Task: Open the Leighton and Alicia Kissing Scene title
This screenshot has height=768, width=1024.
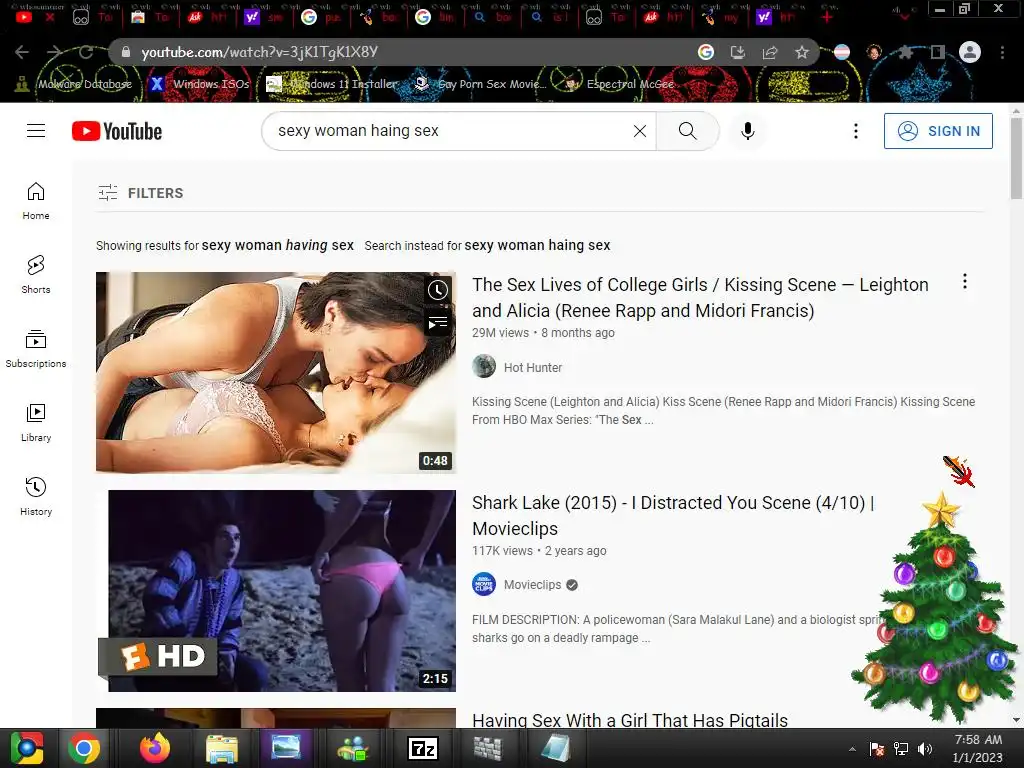Action: 700,298
